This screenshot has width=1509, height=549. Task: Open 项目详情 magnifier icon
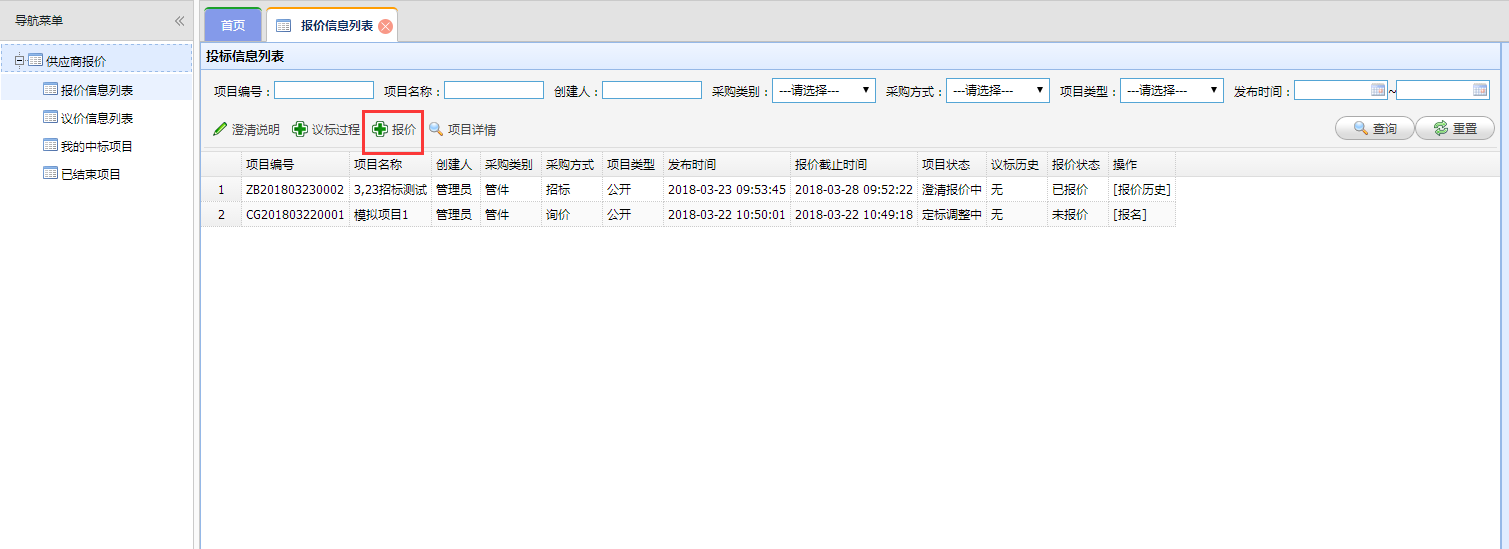tap(436, 129)
